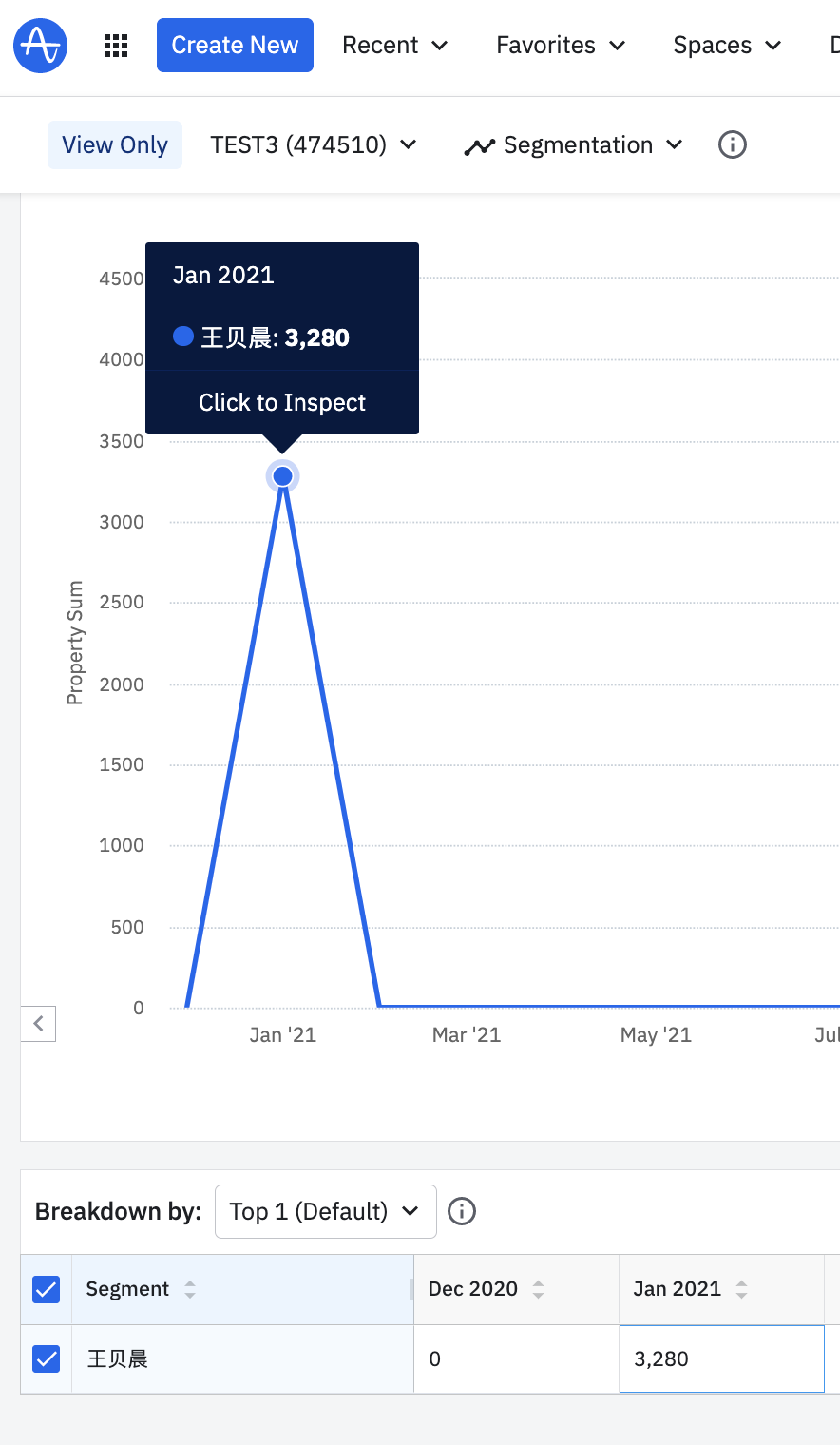
Task: Click the May '21 axis label
Action: point(656,1034)
